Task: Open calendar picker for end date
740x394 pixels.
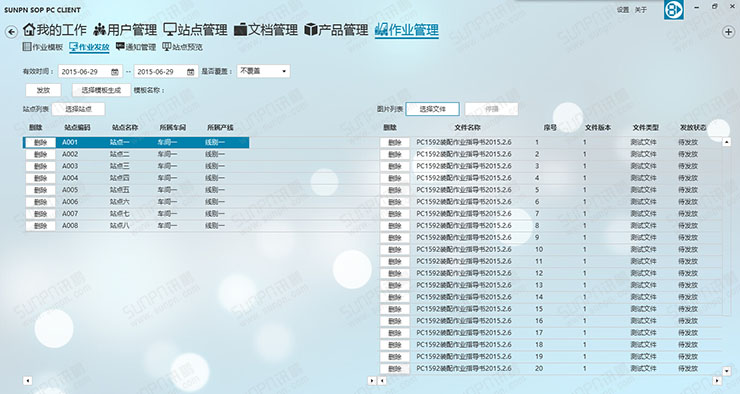Action: [190, 72]
